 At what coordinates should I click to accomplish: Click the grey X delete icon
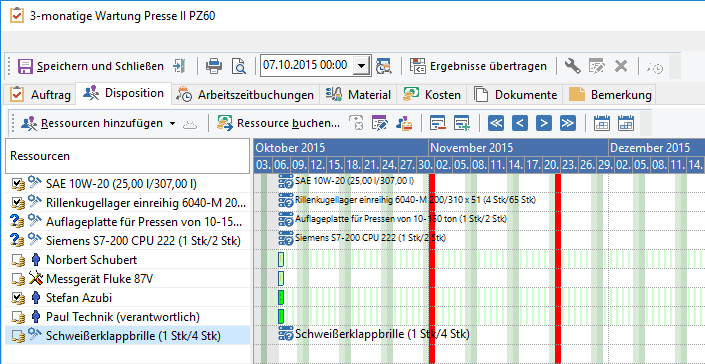(x=621, y=66)
